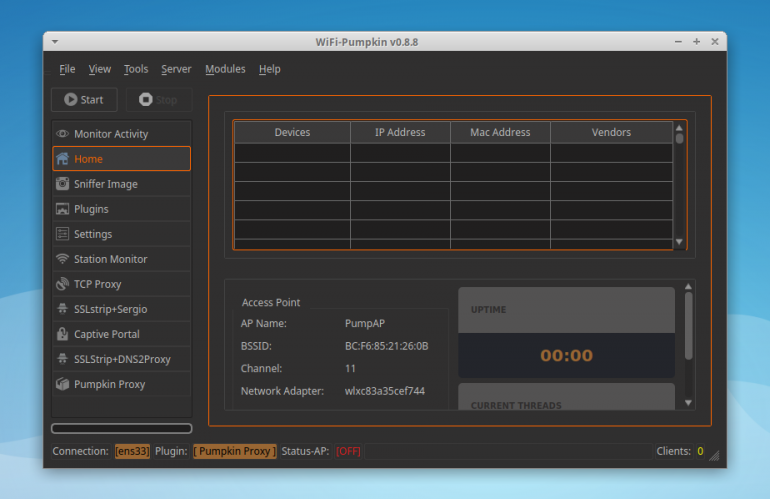Select SSLstrip+Sergio sidebar entry

(x=121, y=309)
